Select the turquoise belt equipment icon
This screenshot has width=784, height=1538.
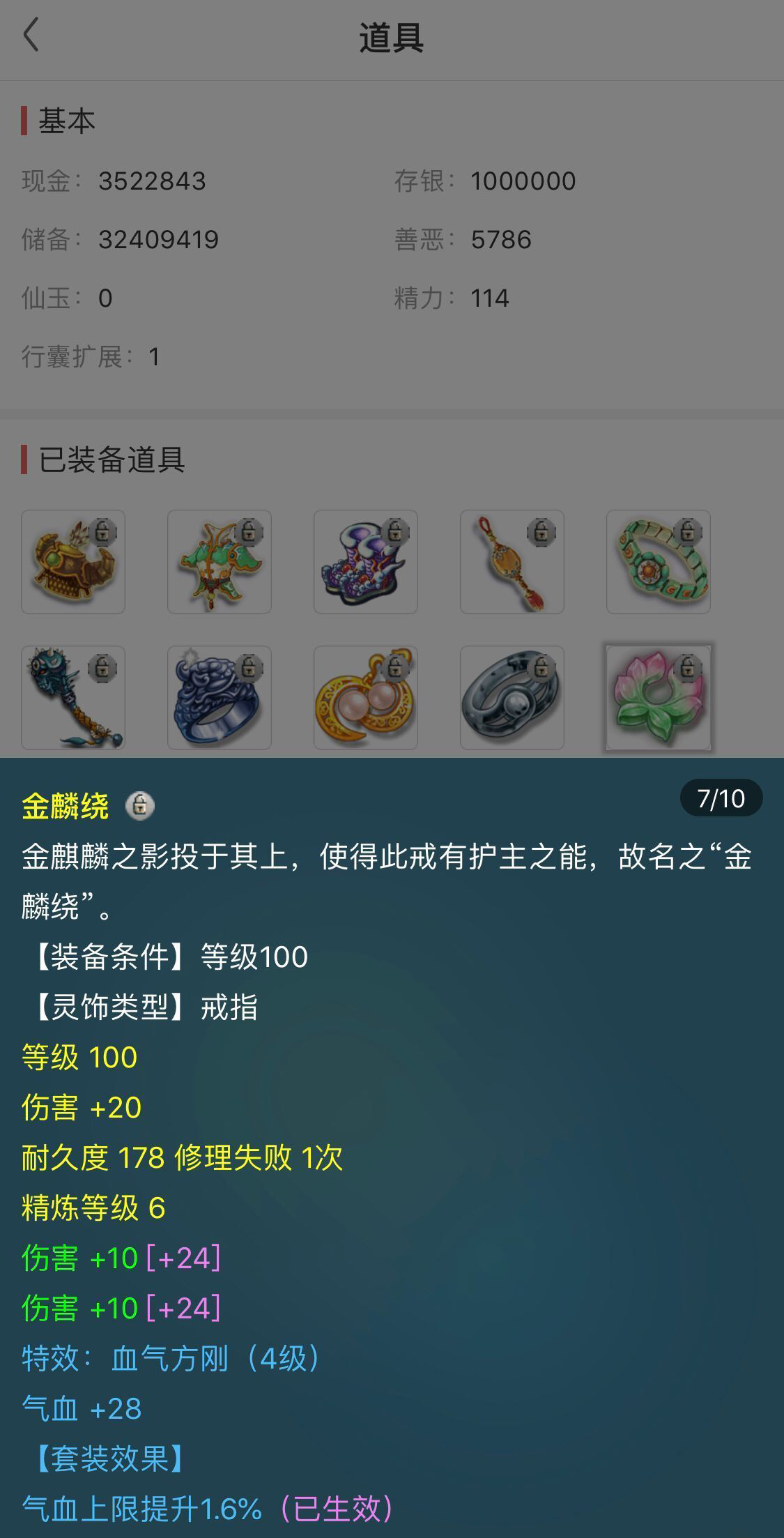(659, 562)
